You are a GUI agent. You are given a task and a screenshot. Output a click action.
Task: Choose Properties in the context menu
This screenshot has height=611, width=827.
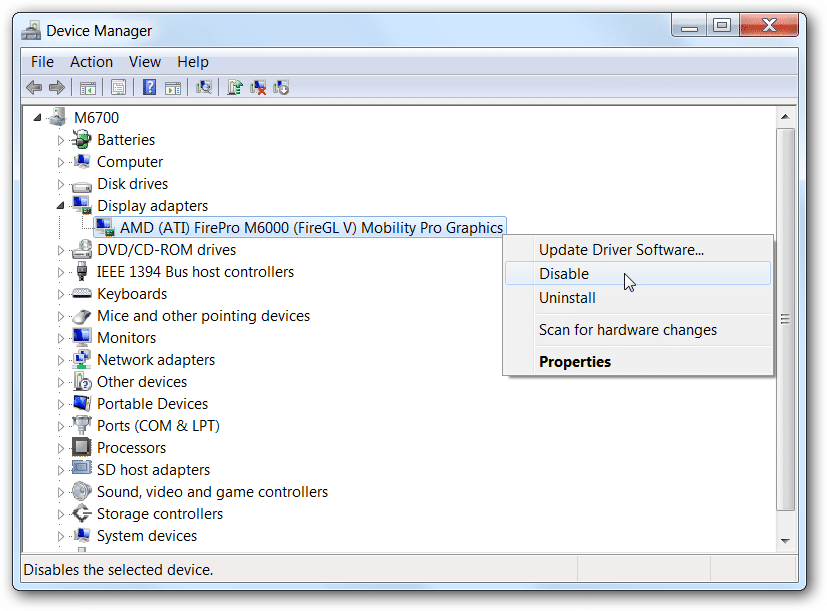click(575, 362)
